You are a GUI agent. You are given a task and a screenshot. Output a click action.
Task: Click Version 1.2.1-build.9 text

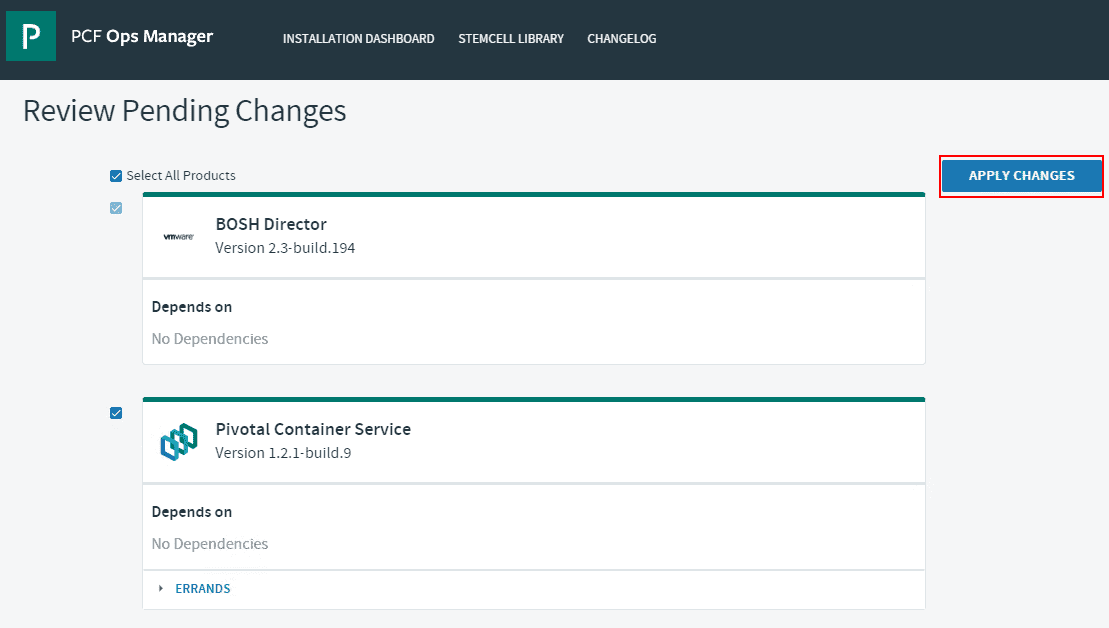tap(283, 452)
